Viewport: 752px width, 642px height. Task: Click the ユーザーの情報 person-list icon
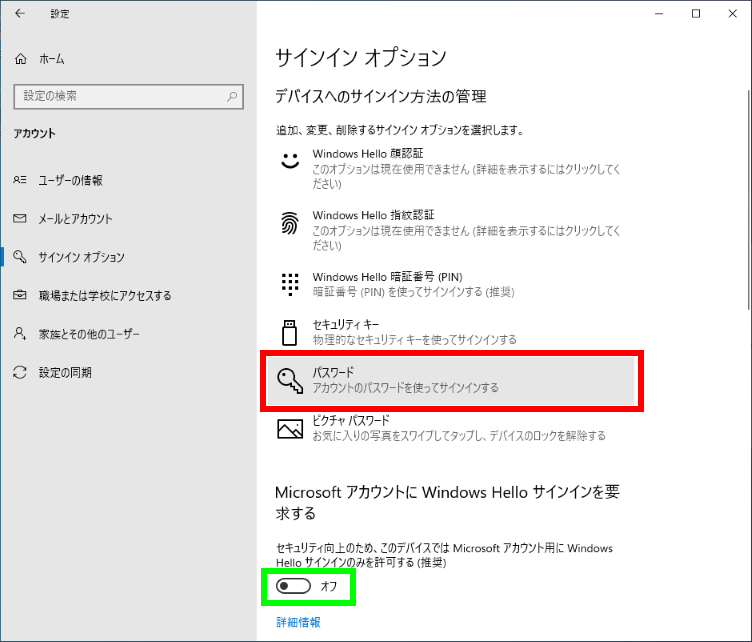tap(20, 180)
